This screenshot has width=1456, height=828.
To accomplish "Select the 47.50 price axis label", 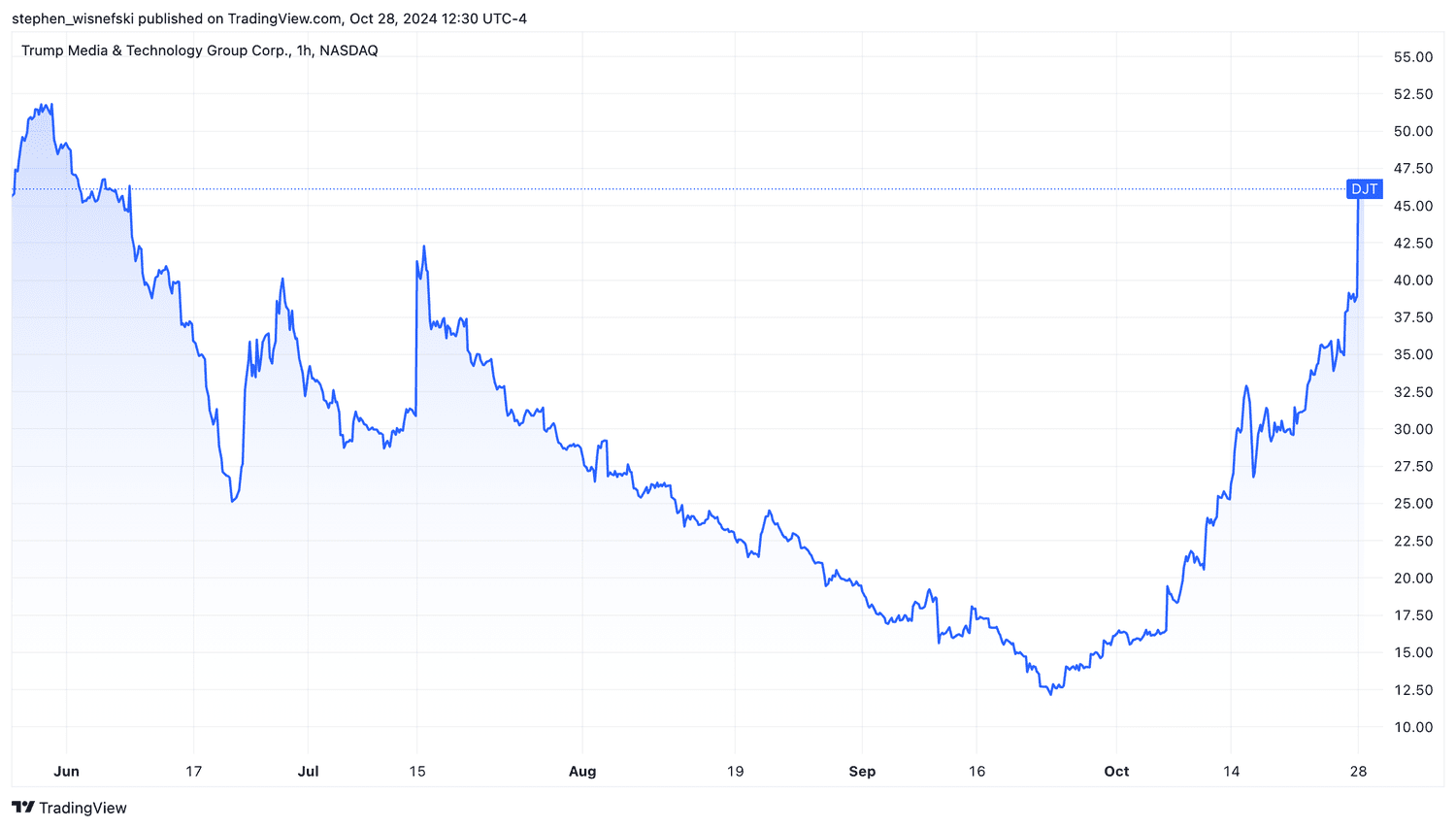I will pos(1413,169).
